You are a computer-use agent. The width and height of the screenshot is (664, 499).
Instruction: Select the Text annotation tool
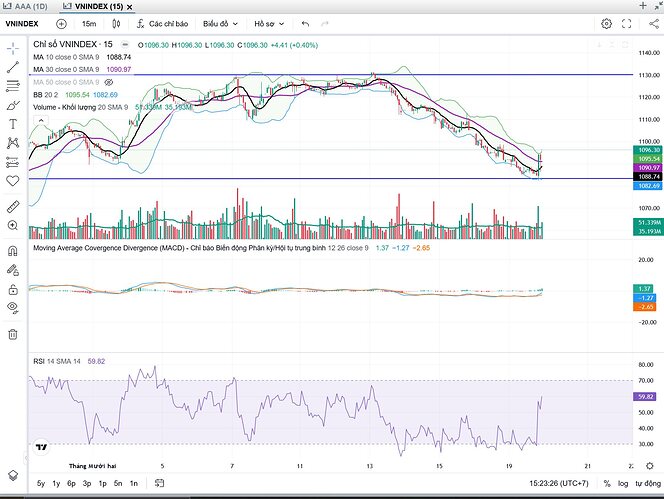point(13,123)
